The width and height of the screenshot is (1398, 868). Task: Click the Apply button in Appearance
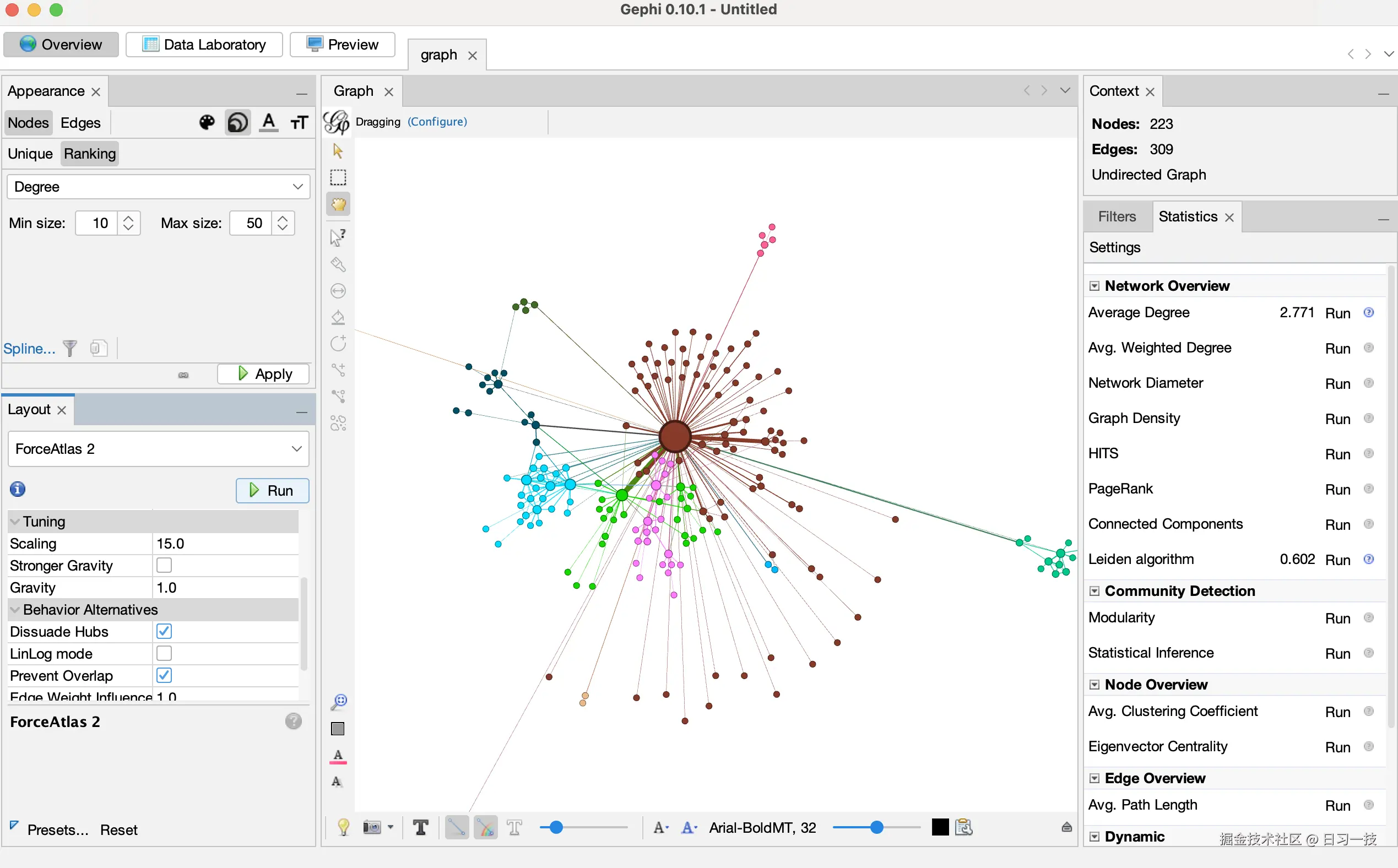point(263,374)
